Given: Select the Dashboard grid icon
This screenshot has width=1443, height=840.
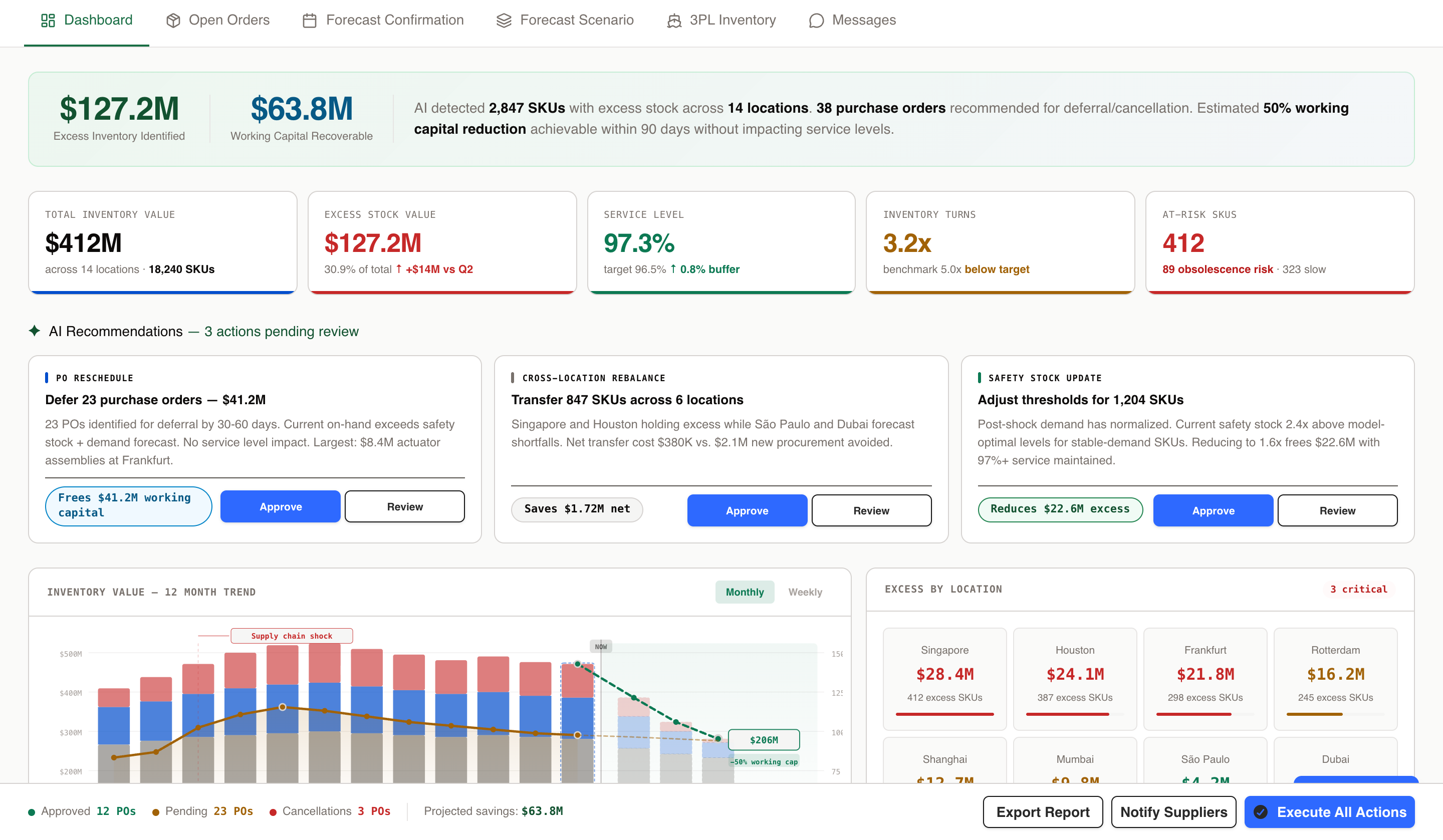Looking at the screenshot, I should click(48, 20).
